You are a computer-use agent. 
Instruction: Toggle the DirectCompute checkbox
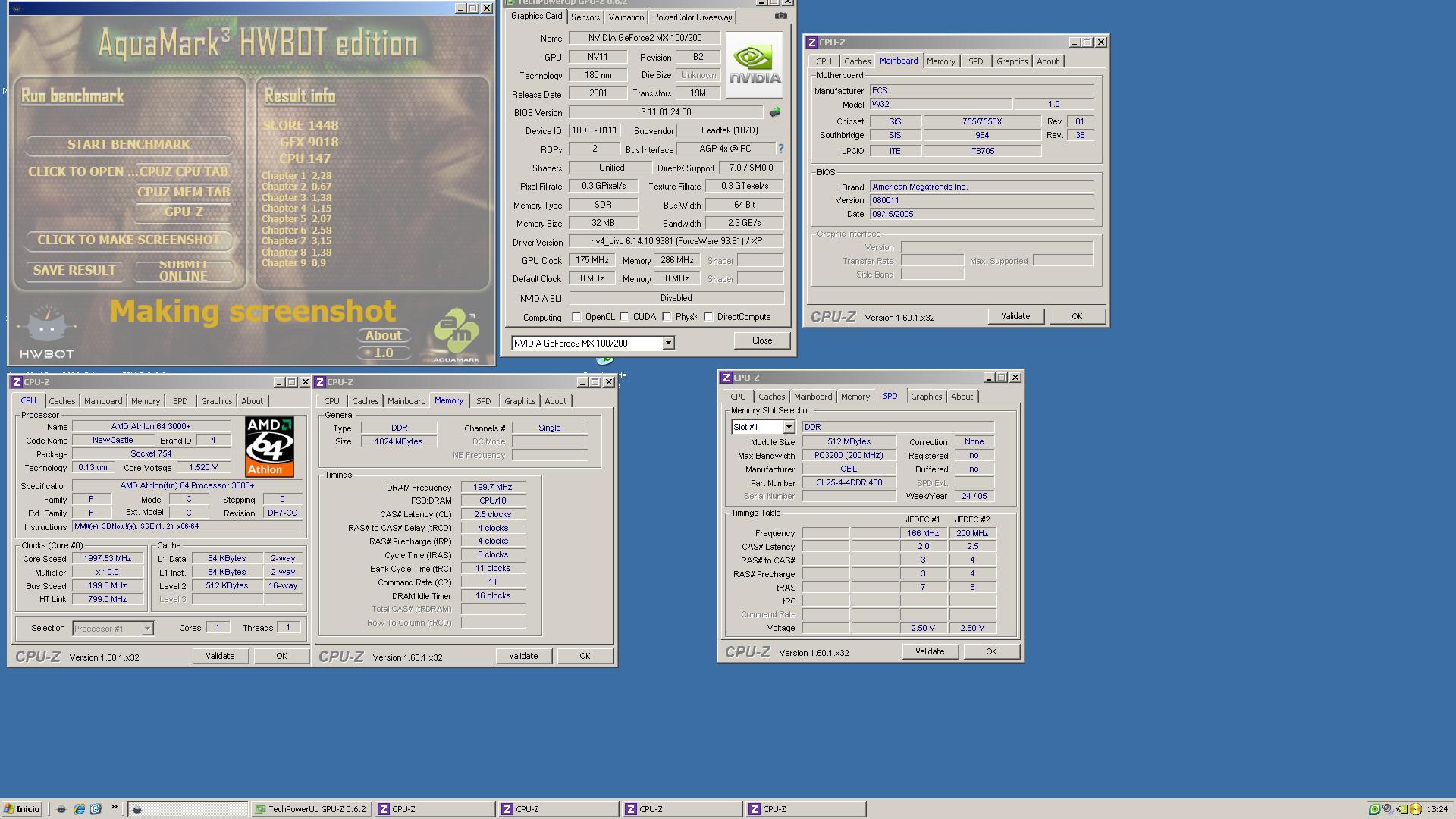pos(708,317)
